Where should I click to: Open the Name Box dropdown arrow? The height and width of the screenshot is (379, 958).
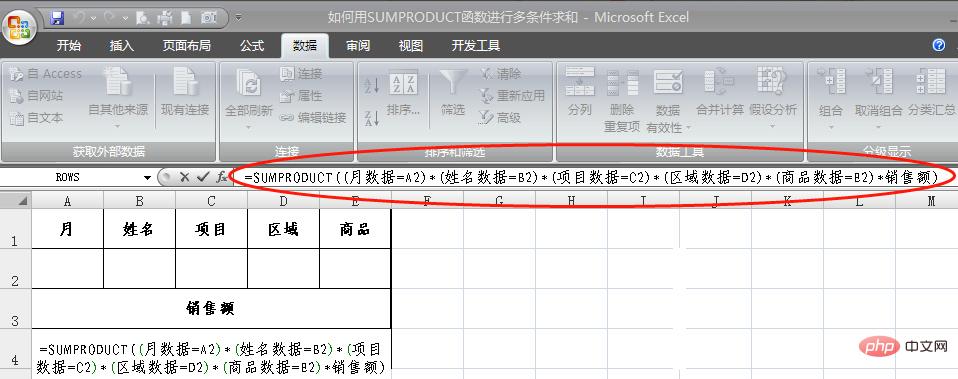(147, 177)
